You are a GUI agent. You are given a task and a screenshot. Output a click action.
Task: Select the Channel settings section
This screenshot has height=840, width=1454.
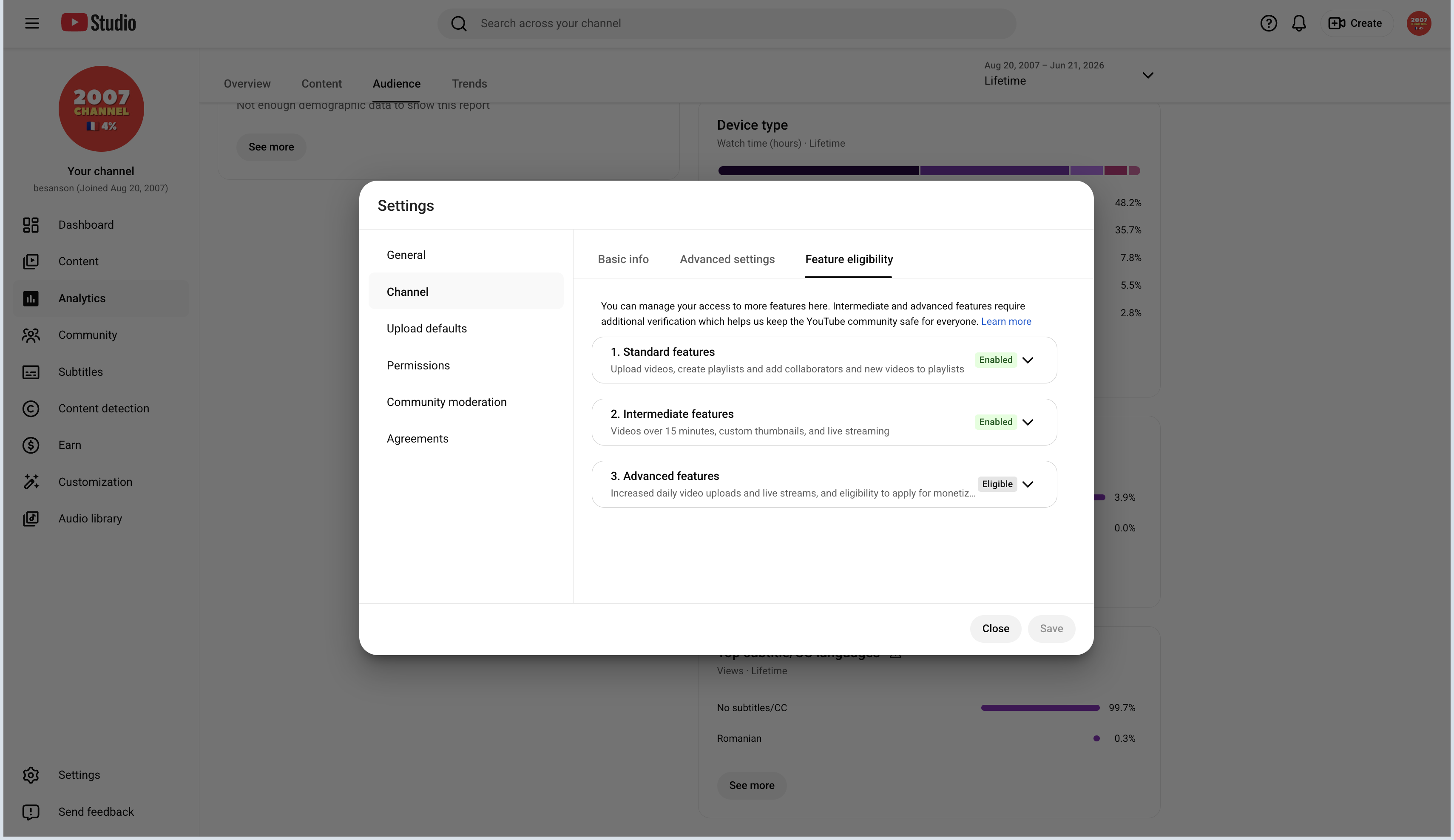coord(466,292)
